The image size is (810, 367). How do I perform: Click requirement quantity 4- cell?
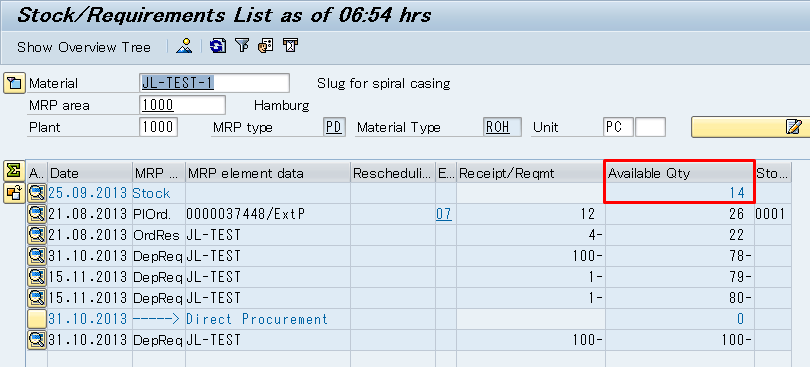(531, 235)
